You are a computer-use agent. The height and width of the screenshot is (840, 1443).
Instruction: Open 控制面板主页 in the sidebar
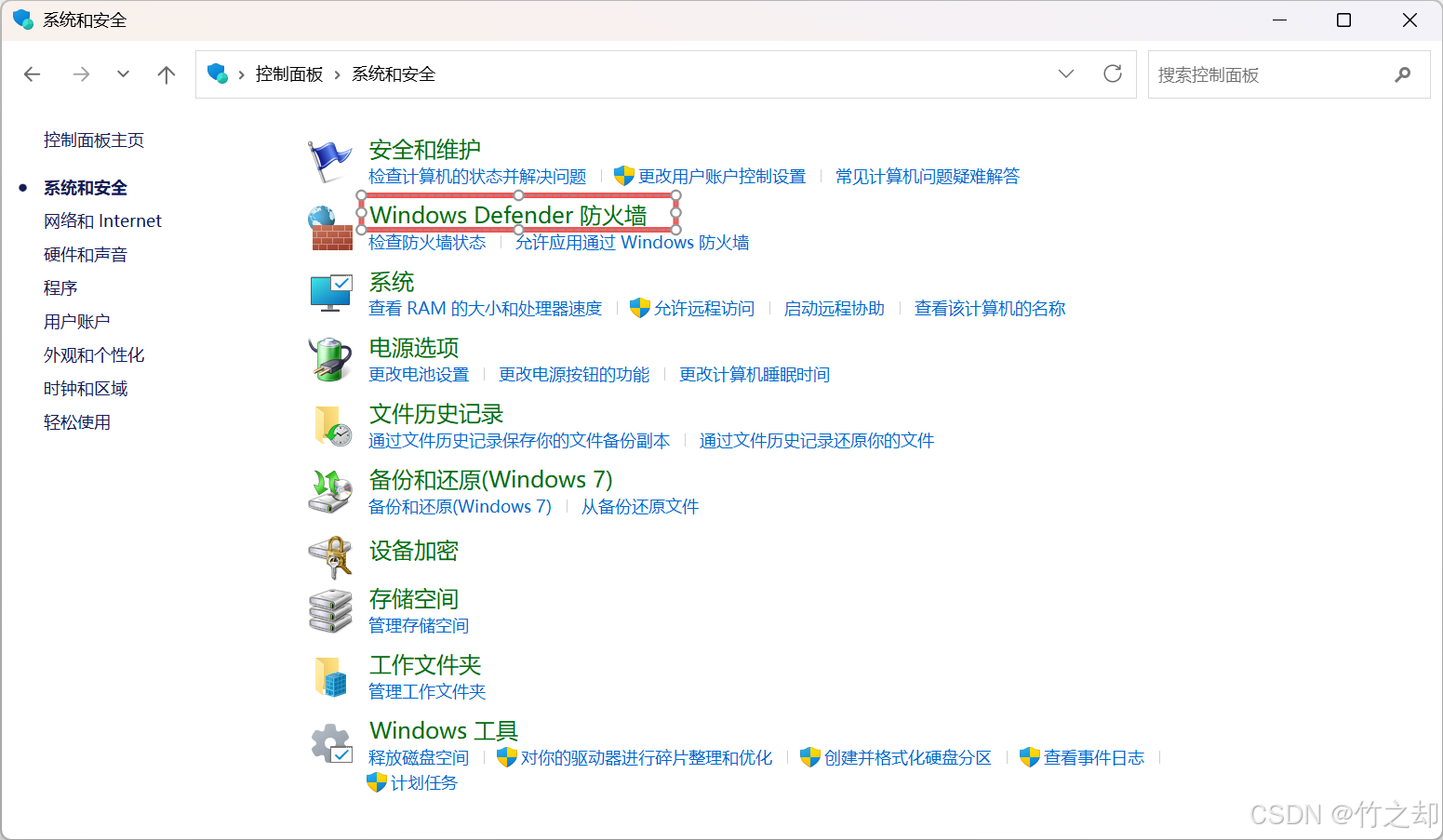pos(94,140)
